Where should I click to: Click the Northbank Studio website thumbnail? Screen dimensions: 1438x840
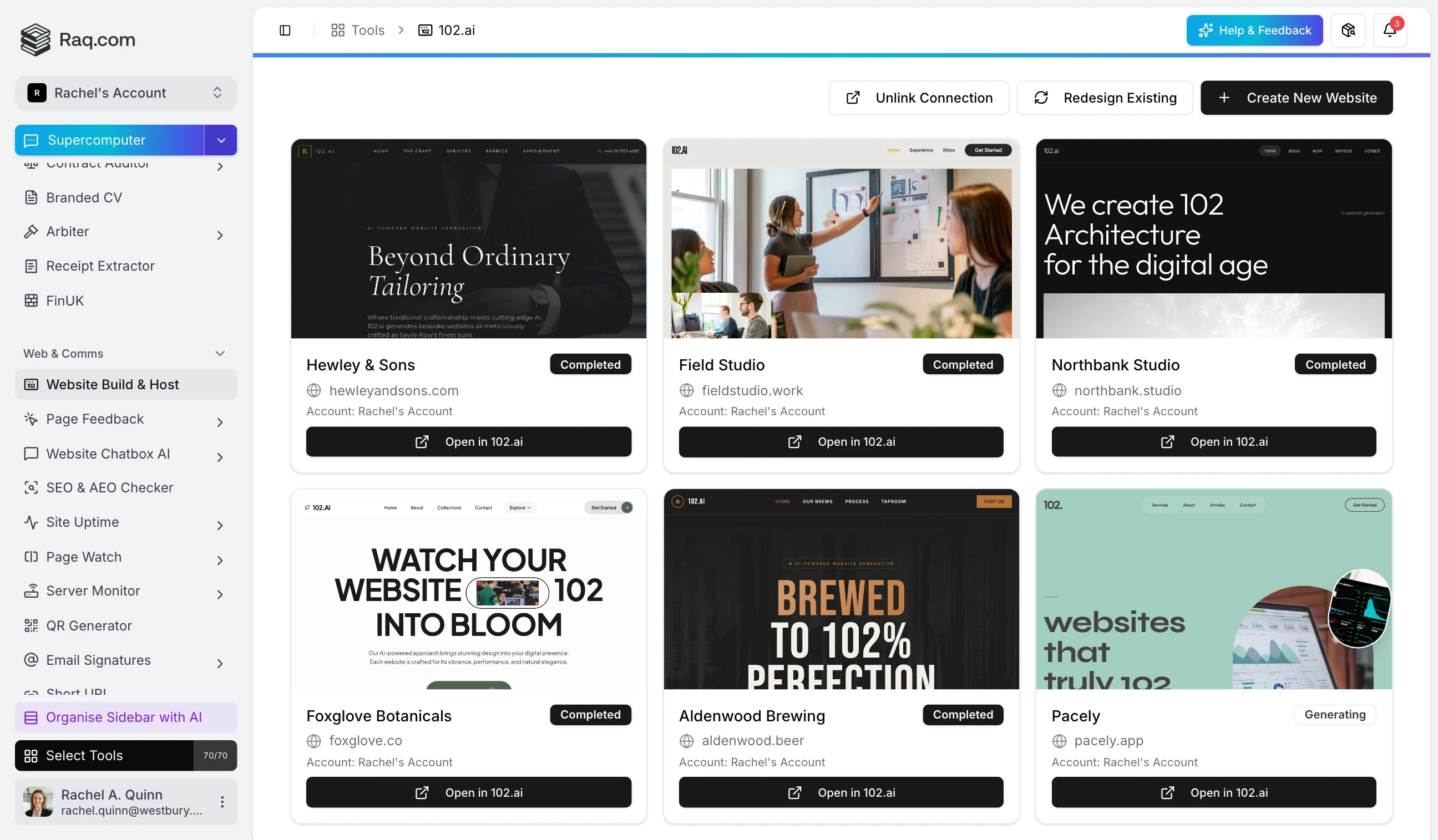pyautogui.click(x=1214, y=239)
